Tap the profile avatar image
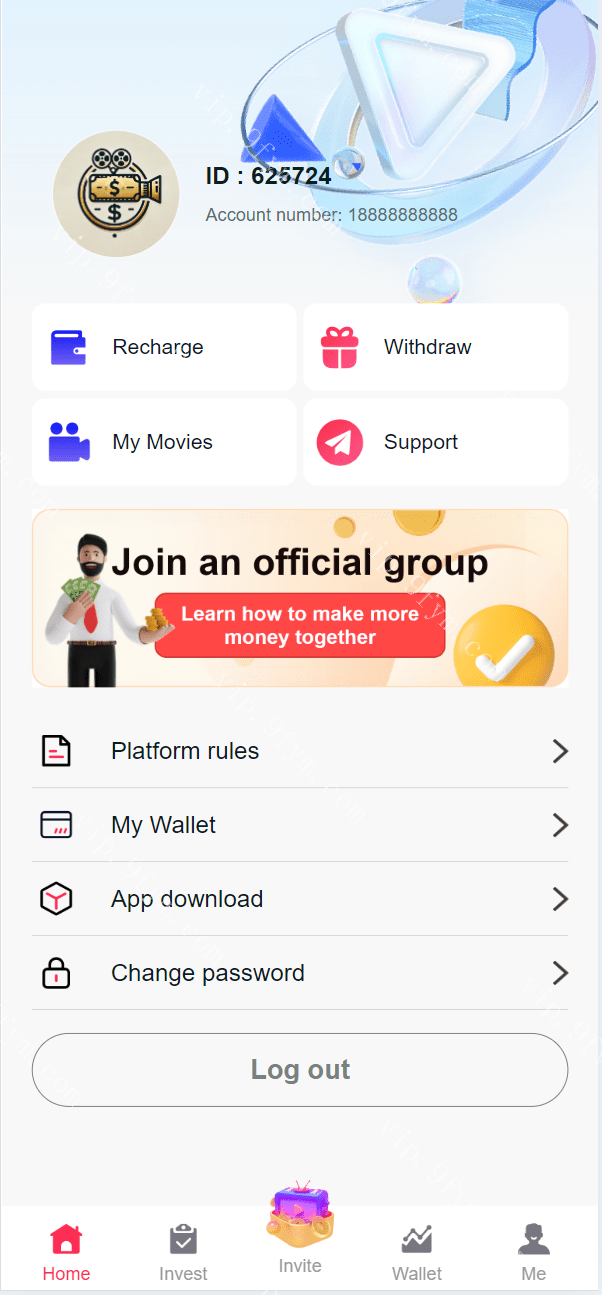Screen dimensions: 602x1295 116,194
